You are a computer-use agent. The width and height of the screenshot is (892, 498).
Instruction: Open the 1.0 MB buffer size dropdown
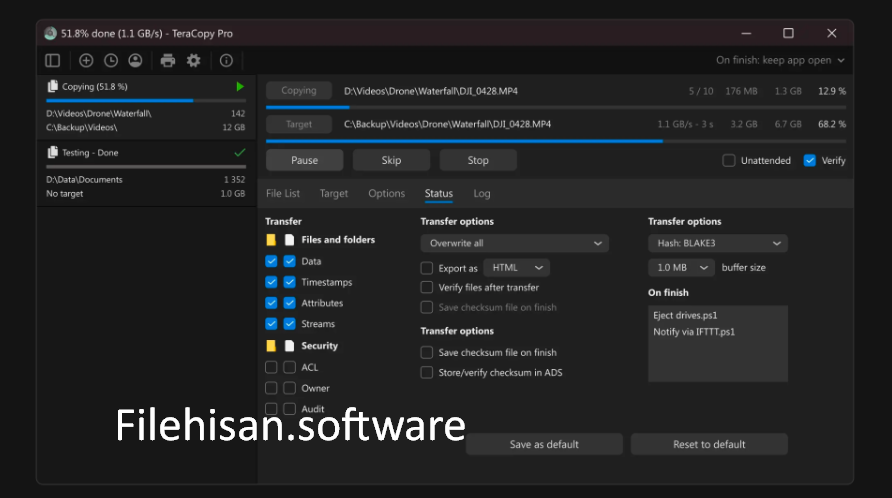[681, 268]
